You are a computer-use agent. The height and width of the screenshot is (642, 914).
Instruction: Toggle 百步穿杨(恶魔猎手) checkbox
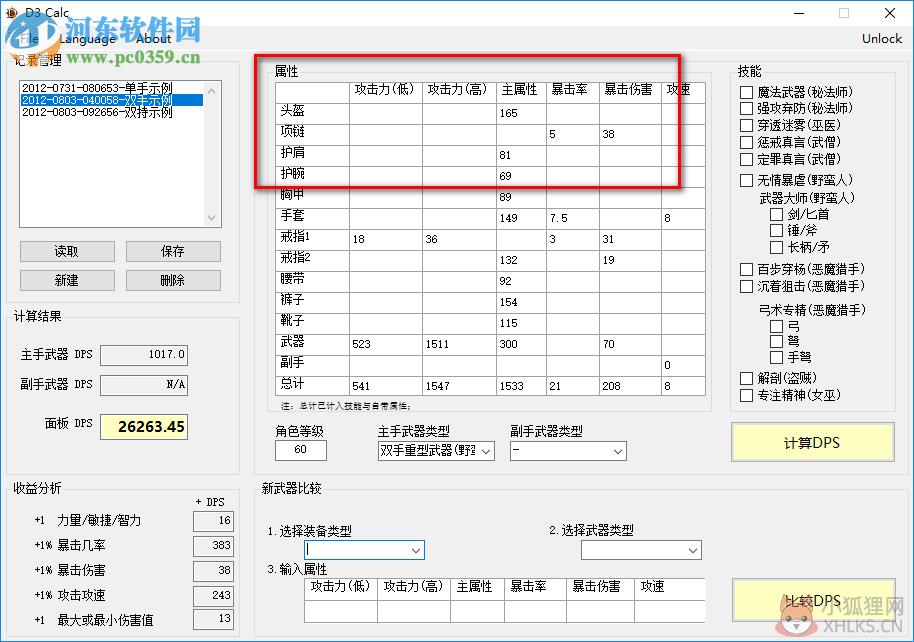click(746, 269)
